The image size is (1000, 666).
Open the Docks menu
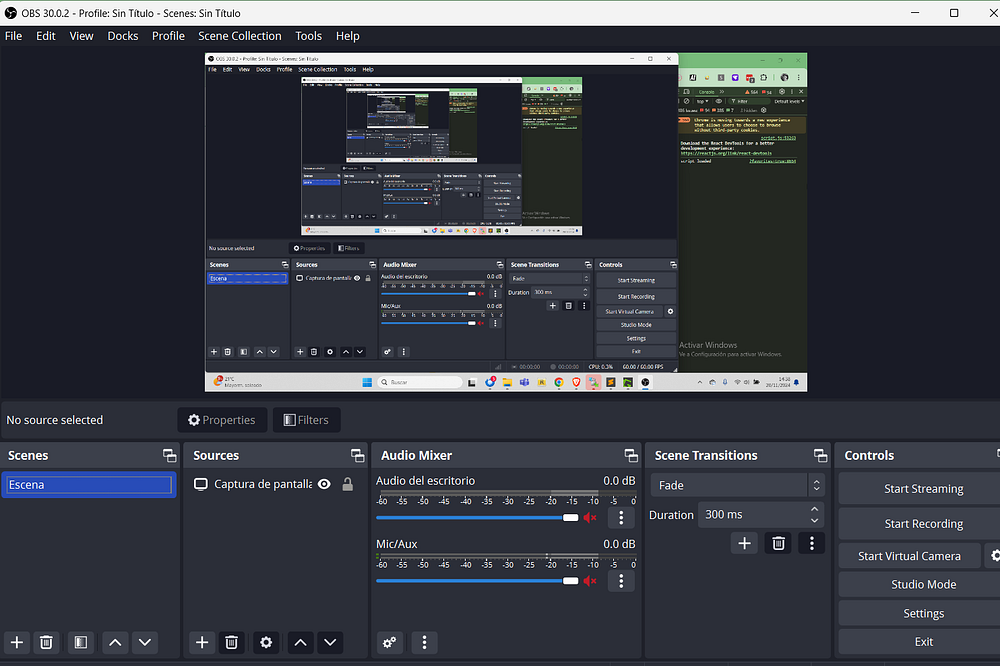pyautogui.click(x=122, y=36)
